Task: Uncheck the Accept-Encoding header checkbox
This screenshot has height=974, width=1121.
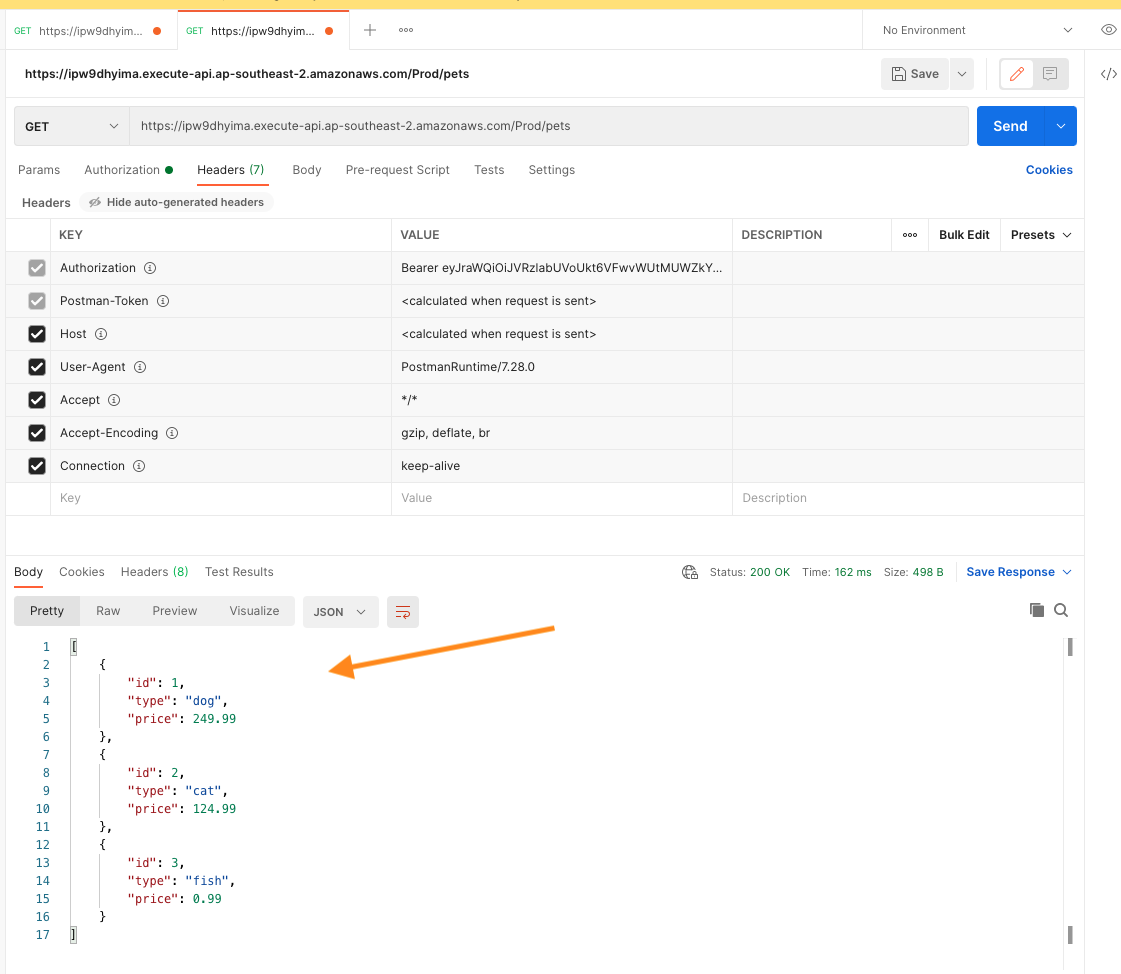Action: click(x=36, y=433)
